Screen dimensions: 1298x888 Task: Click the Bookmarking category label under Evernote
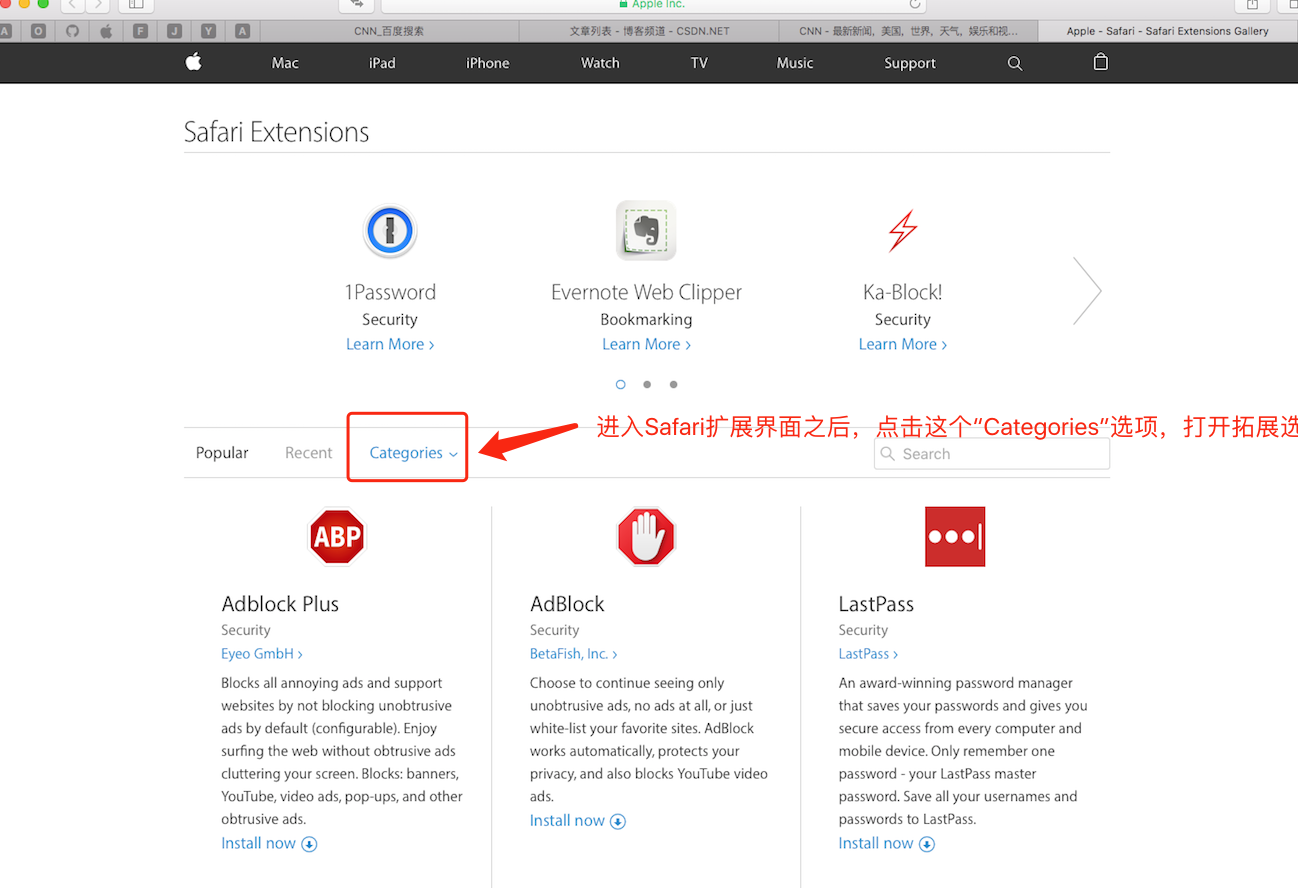point(646,320)
